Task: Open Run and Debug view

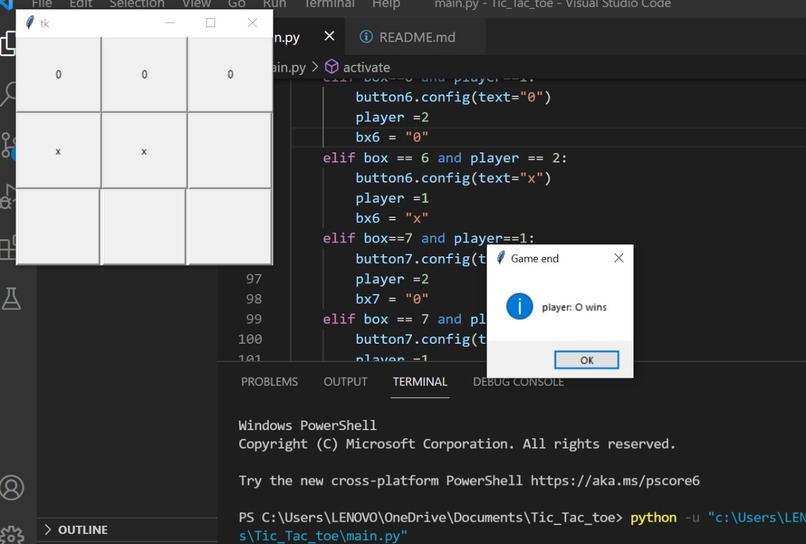Action: [x=8, y=196]
